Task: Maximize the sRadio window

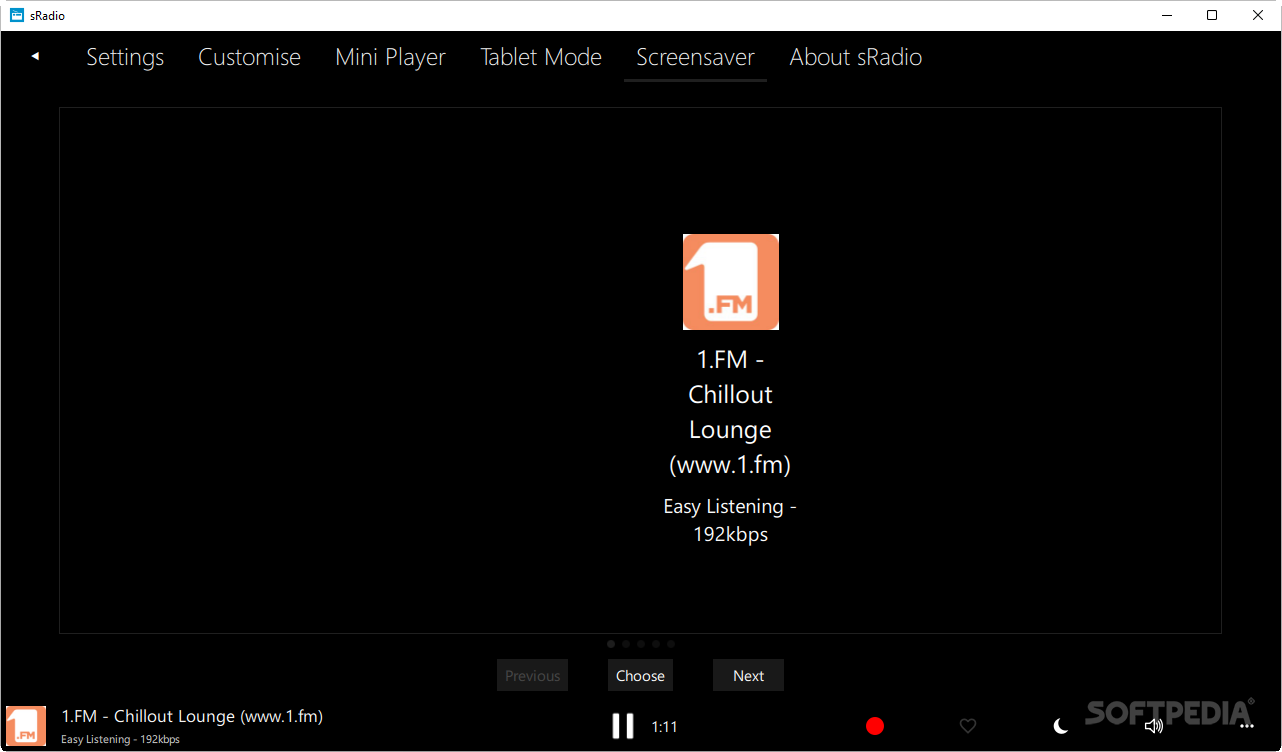Action: (x=1212, y=15)
